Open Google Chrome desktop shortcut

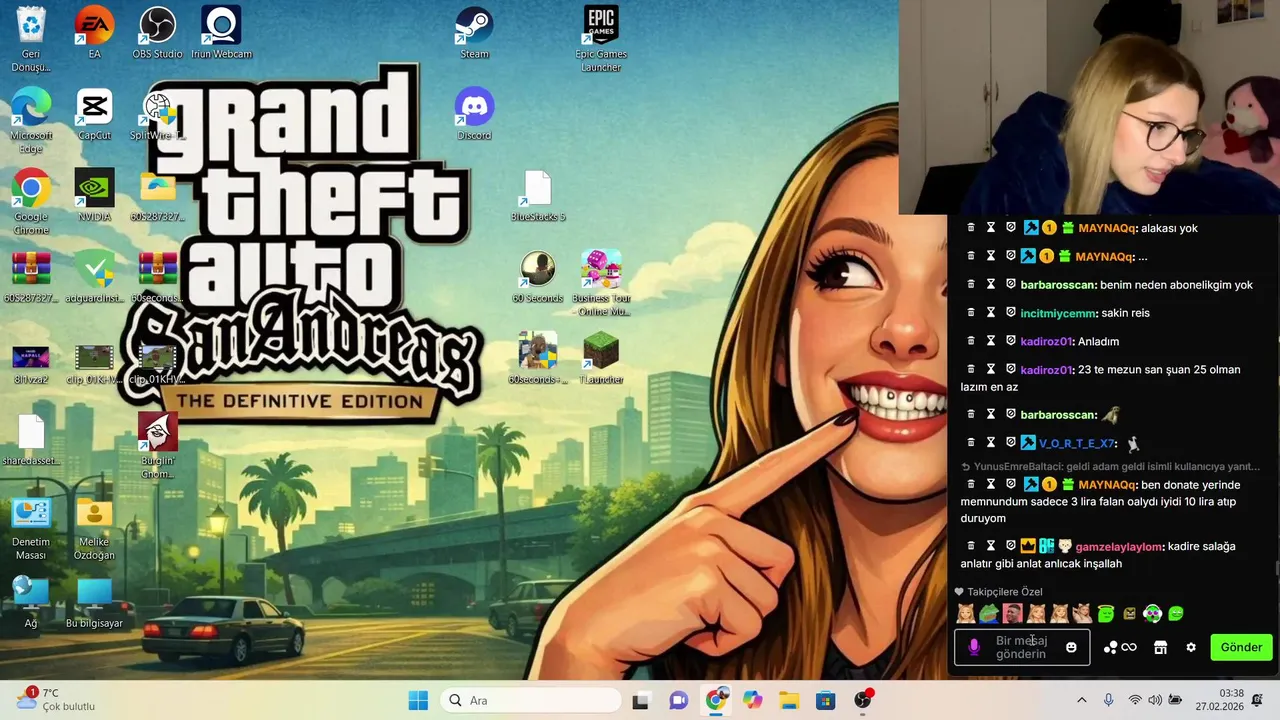click(31, 201)
